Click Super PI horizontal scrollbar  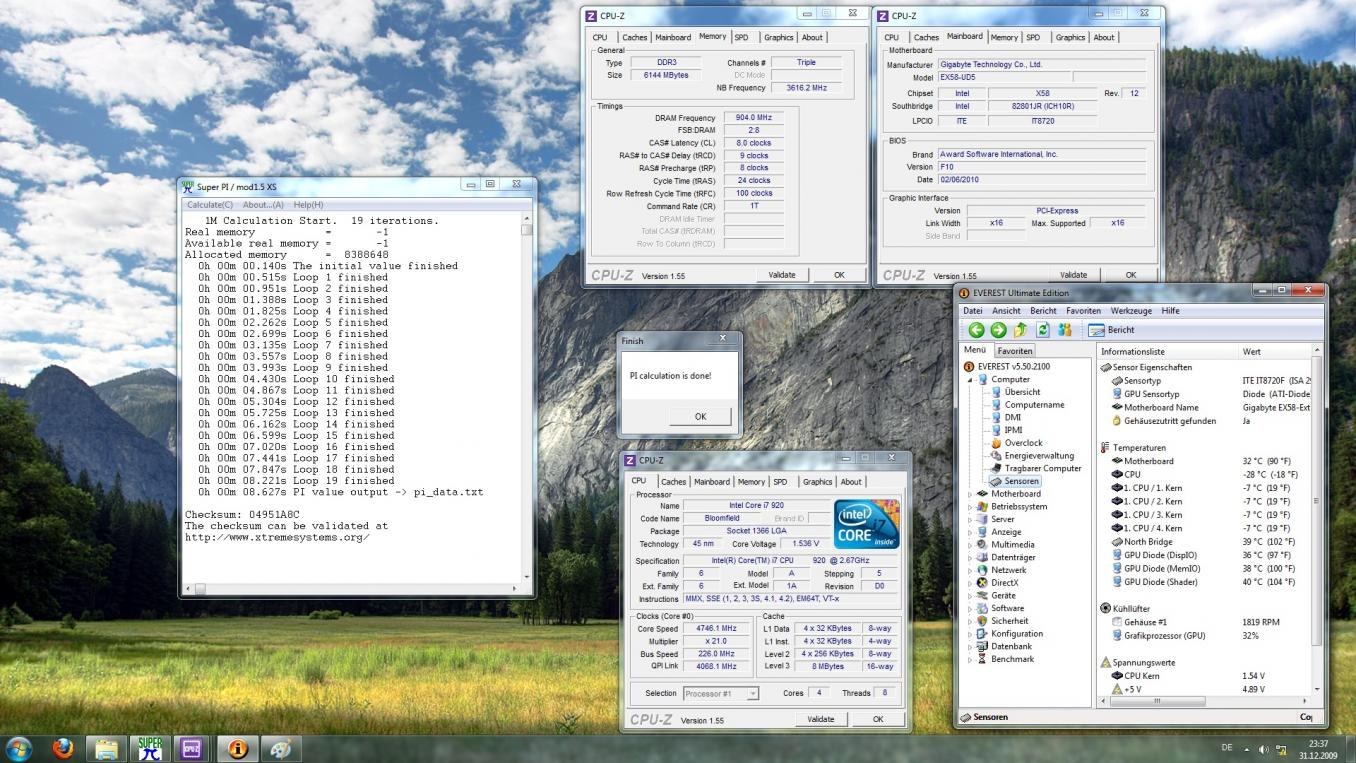click(351, 589)
